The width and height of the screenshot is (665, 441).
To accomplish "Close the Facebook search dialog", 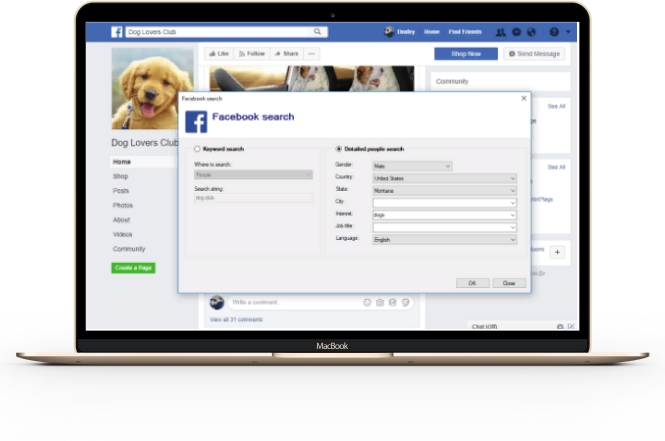I will coord(524,98).
